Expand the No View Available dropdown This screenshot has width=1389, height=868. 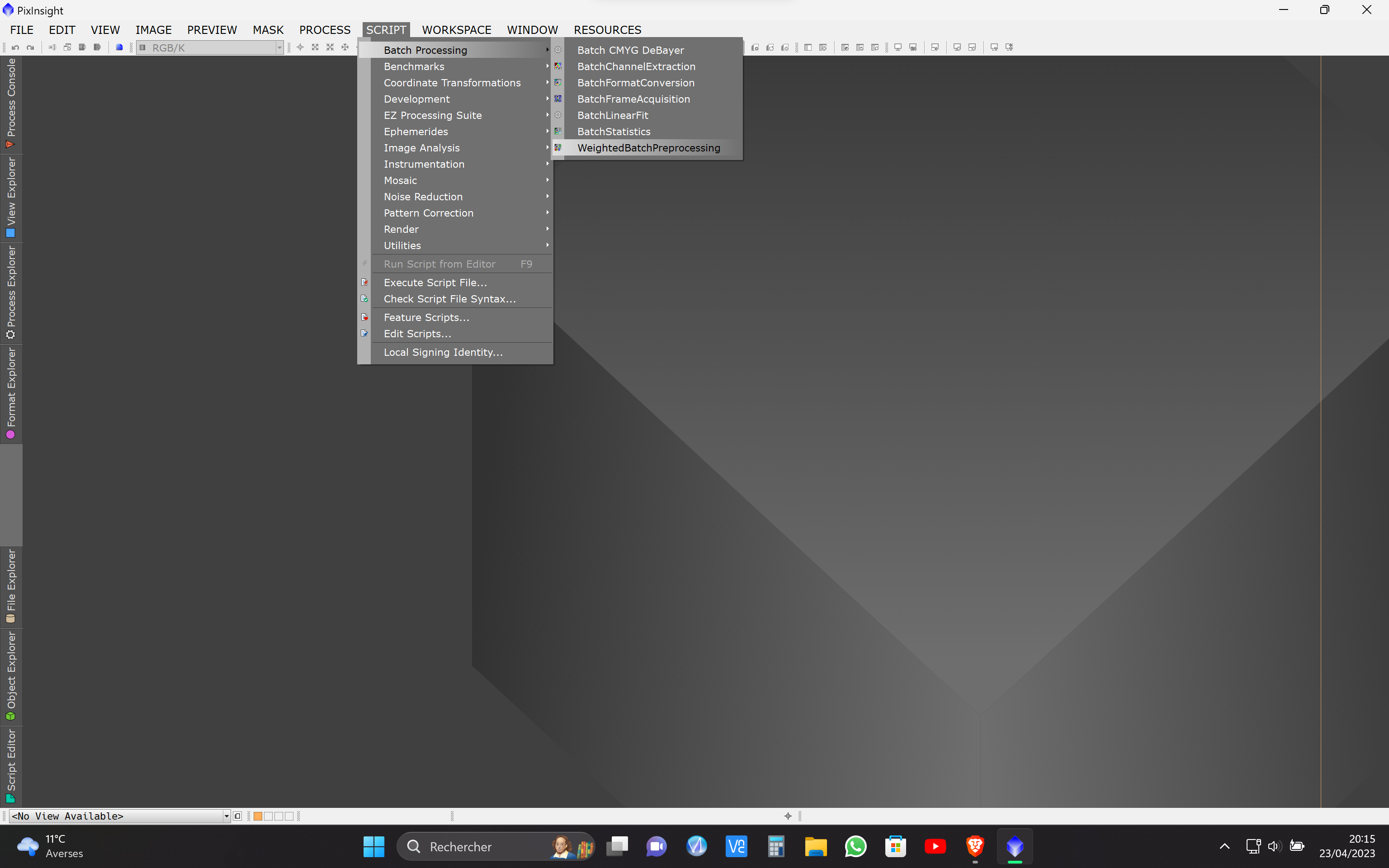point(227,816)
